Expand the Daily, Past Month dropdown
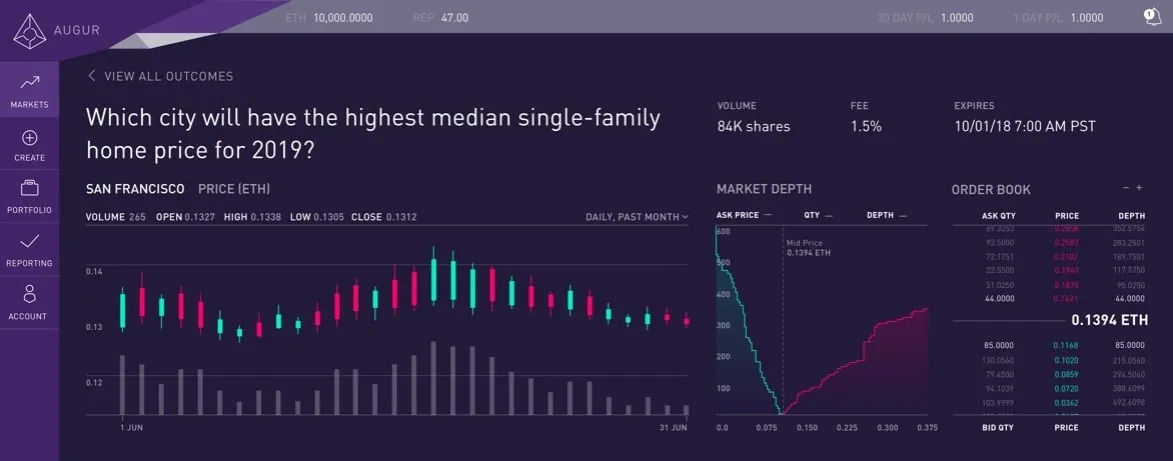This screenshot has width=1173, height=461. (637, 217)
